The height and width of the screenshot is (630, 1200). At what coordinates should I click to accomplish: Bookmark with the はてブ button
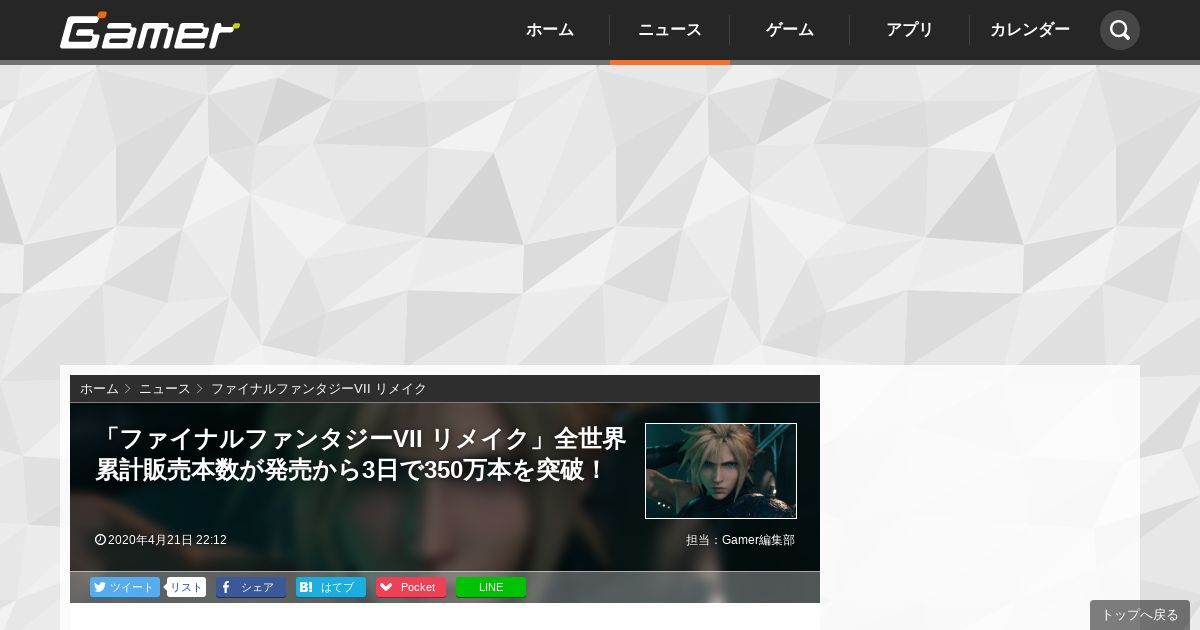[331, 587]
